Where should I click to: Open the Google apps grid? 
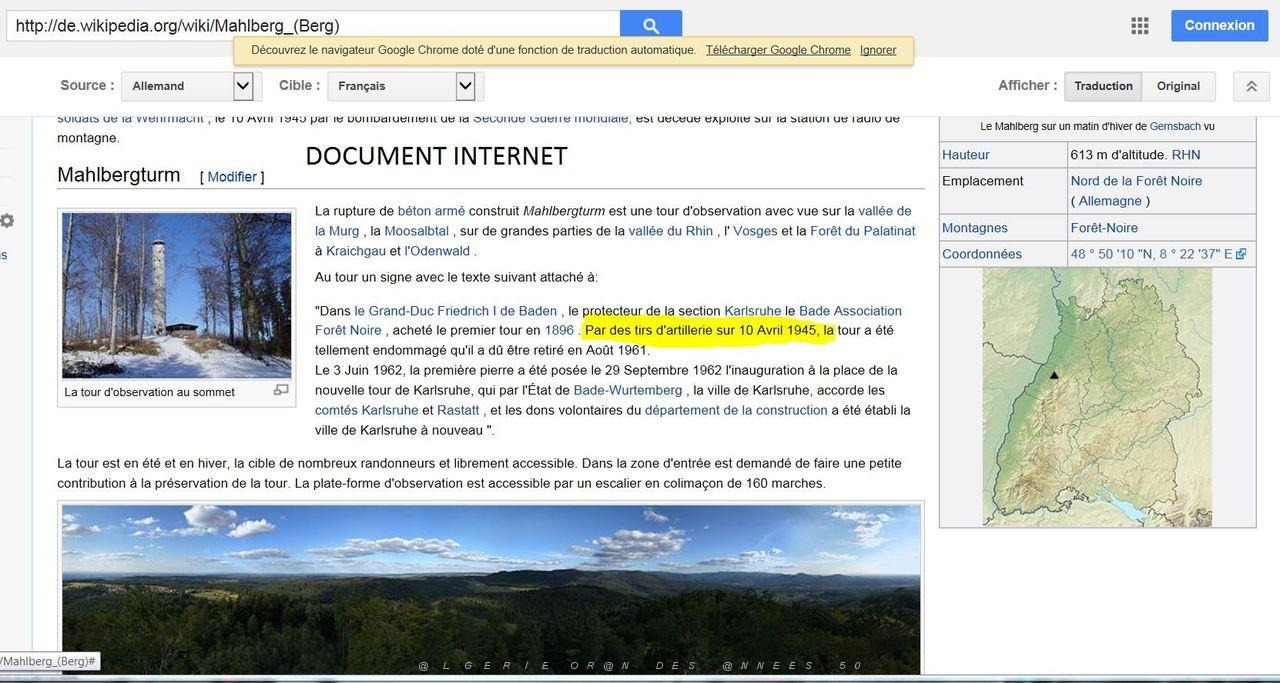coord(1140,26)
